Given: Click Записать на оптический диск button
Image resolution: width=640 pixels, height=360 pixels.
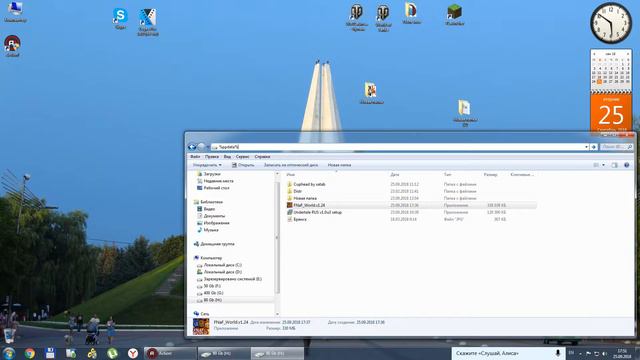Looking at the screenshot, I should pos(291,165).
